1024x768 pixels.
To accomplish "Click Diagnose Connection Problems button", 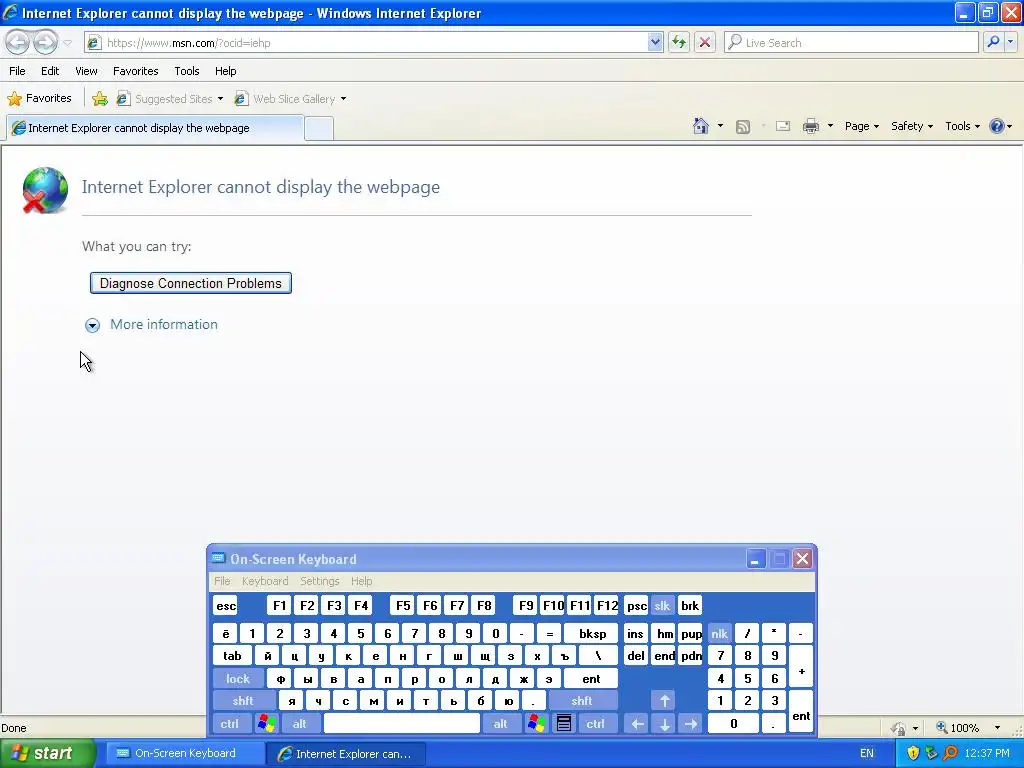I will click(191, 283).
